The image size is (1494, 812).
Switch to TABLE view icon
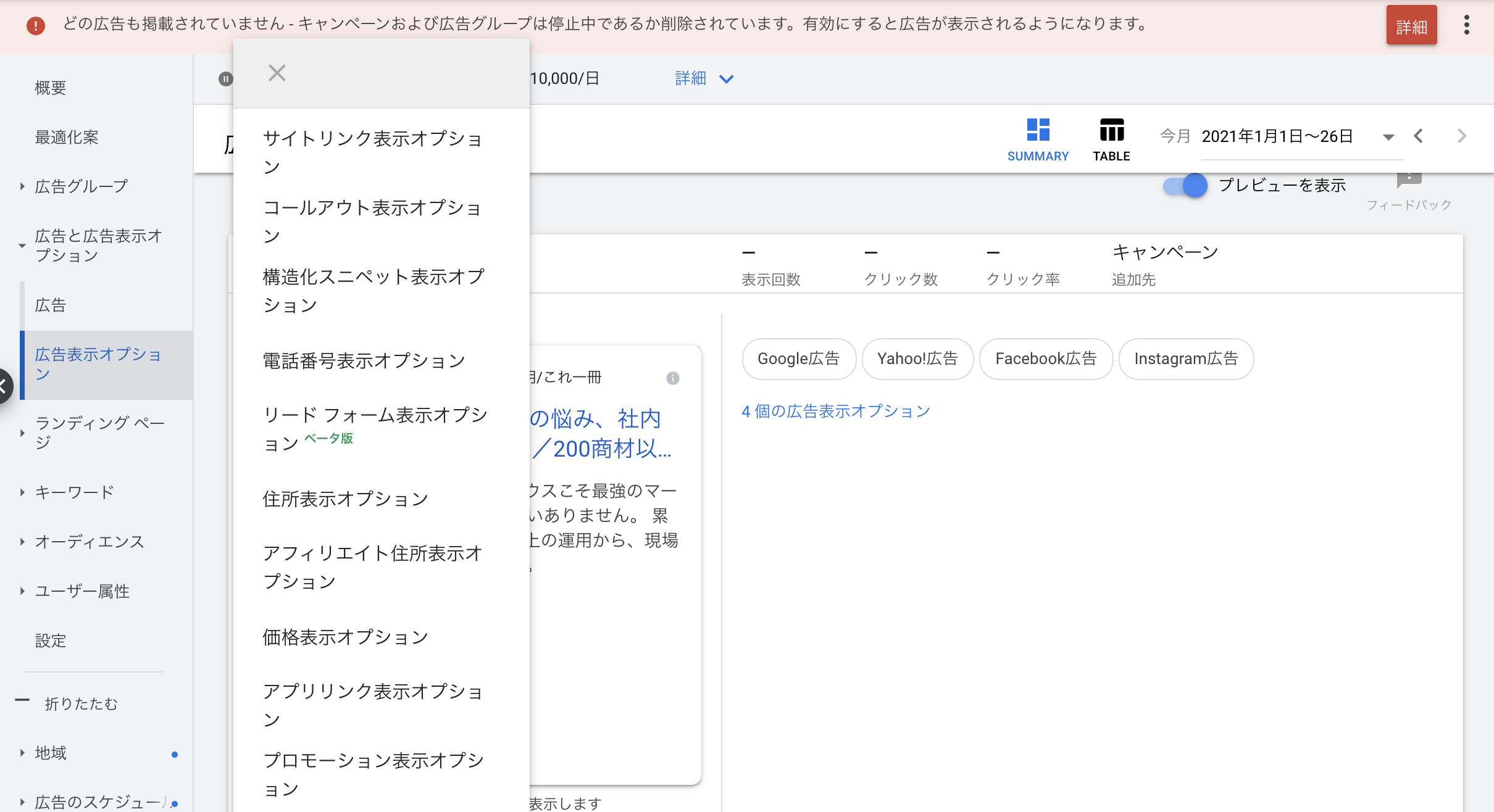pyautogui.click(x=1111, y=130)
